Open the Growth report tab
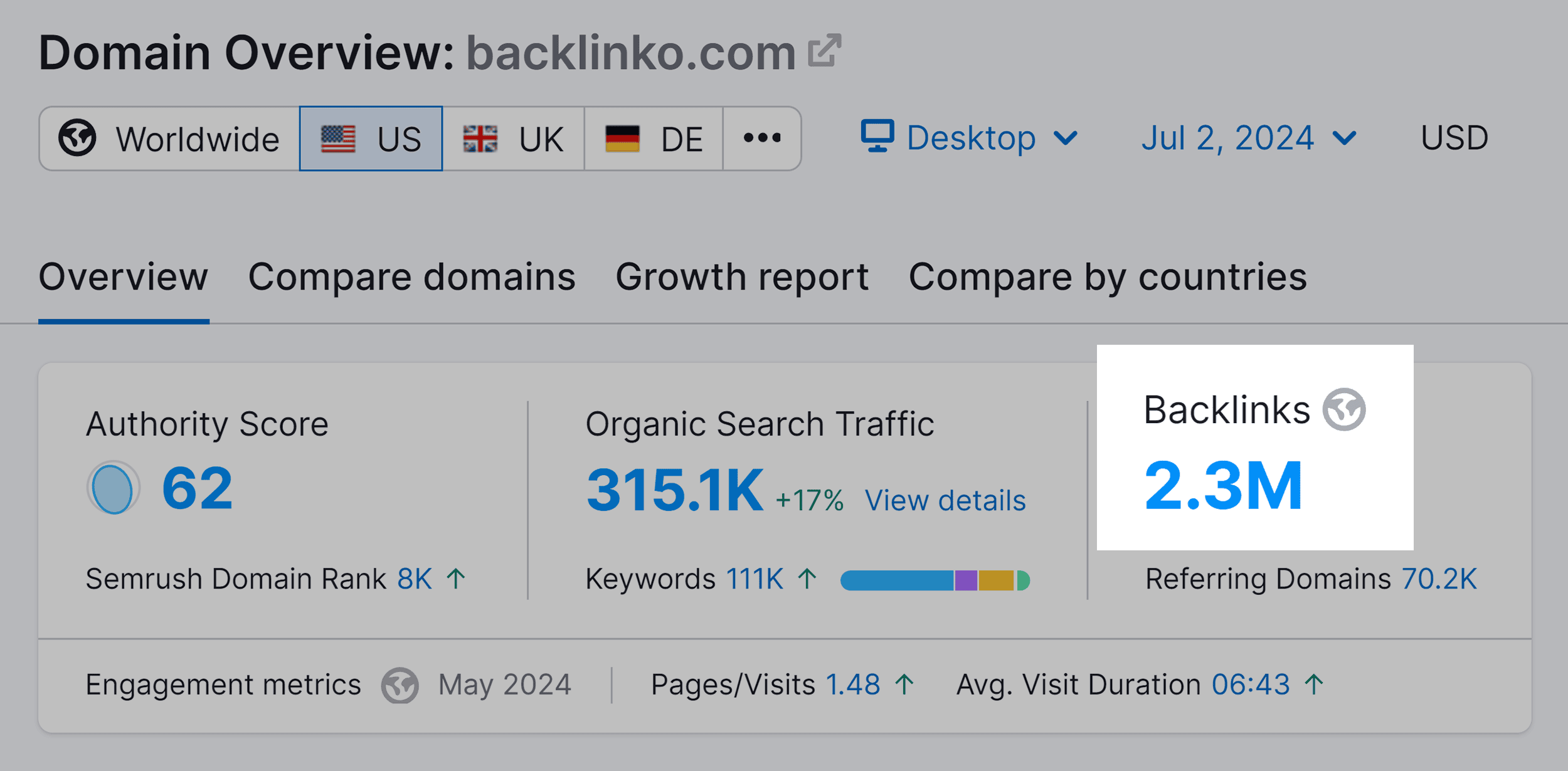Screen dimensions: 1568x771 742,276
